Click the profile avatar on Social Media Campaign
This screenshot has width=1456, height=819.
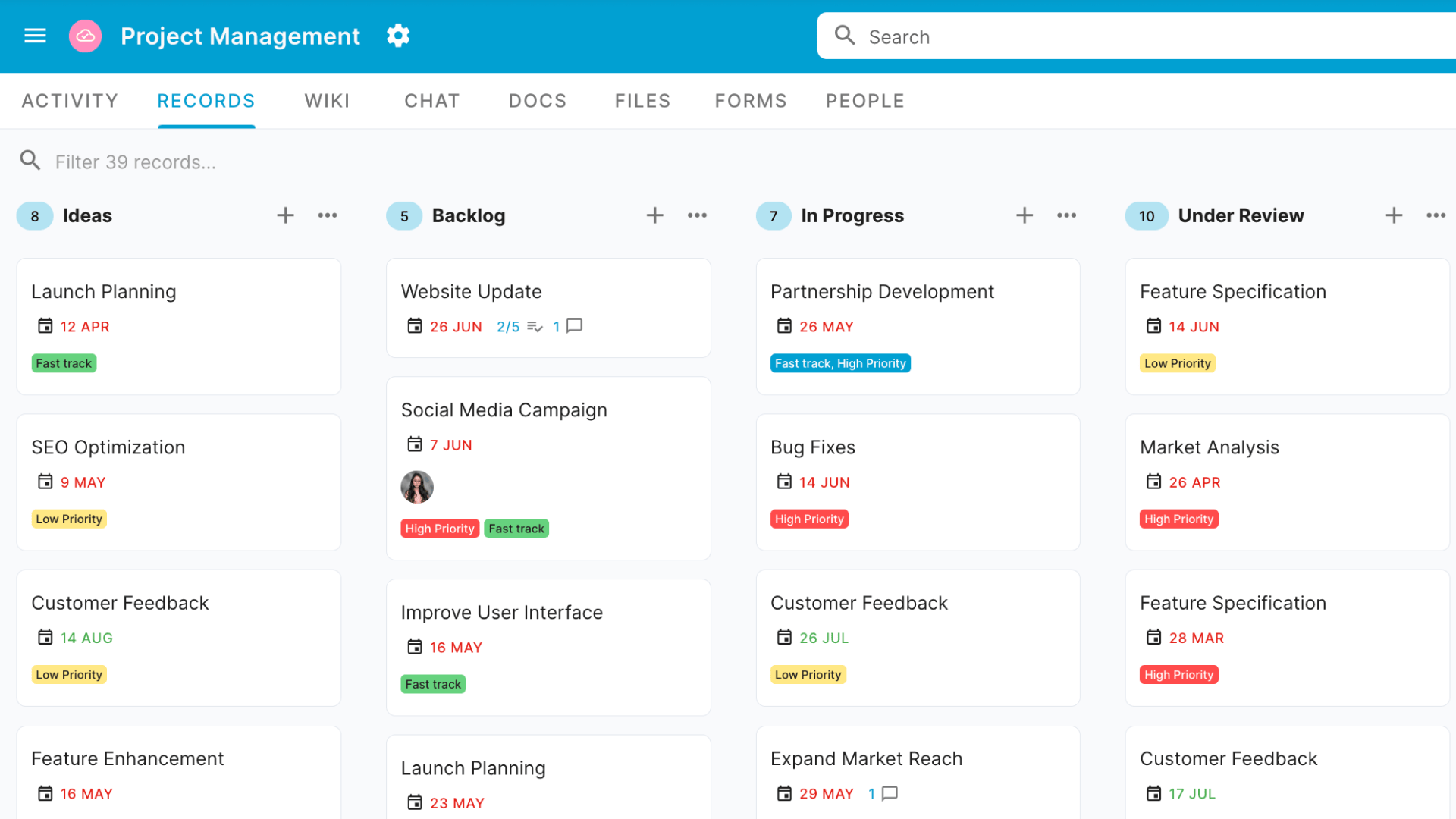[417, 487]
